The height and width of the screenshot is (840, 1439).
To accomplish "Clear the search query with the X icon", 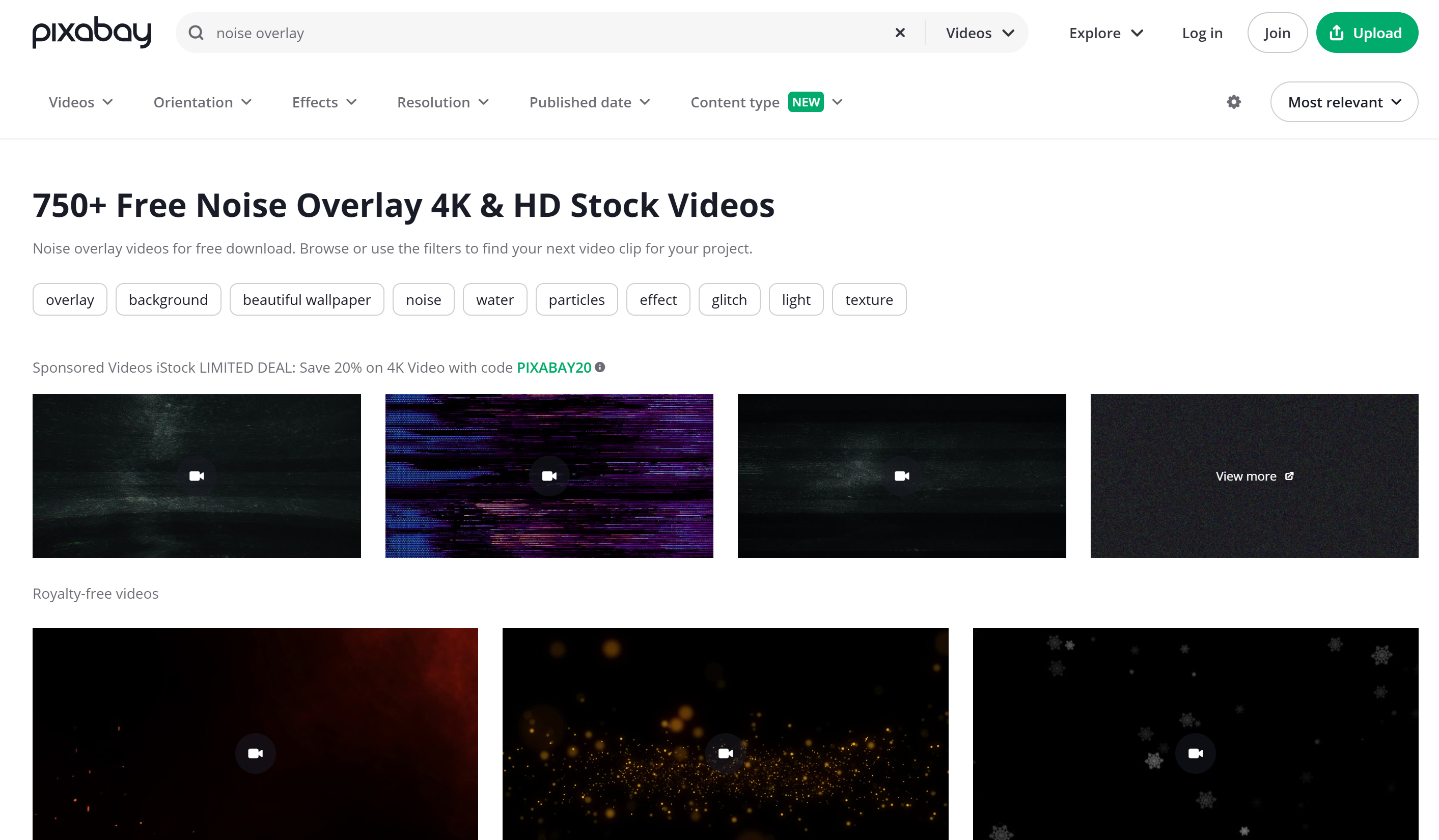I will click(900, 33).
